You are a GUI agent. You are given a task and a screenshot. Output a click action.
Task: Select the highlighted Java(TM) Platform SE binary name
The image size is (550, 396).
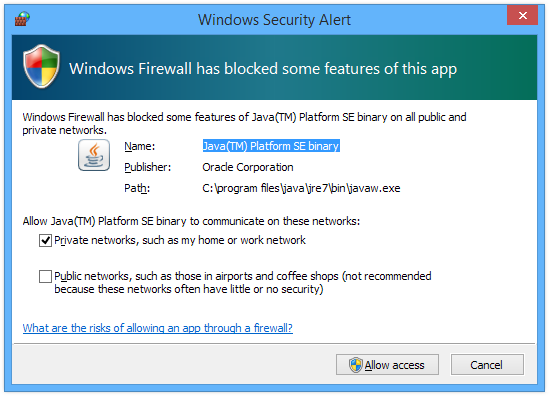pyautogui.click(x=271, y=146)
